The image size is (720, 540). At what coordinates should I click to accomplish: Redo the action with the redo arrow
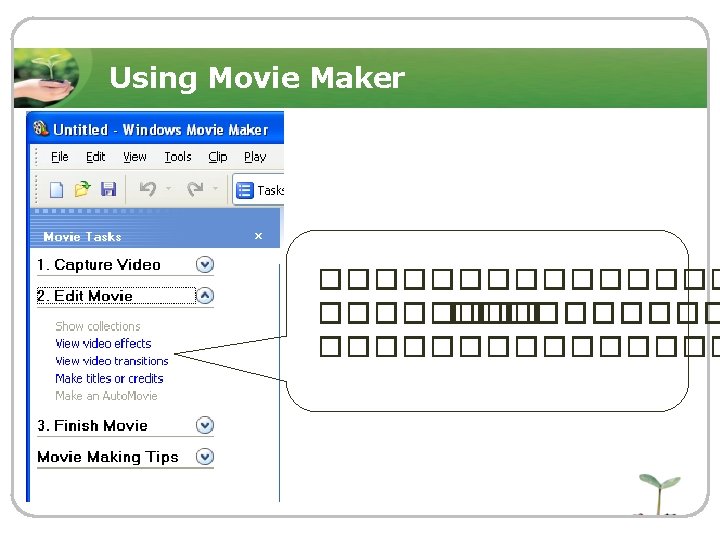point(195,189)
